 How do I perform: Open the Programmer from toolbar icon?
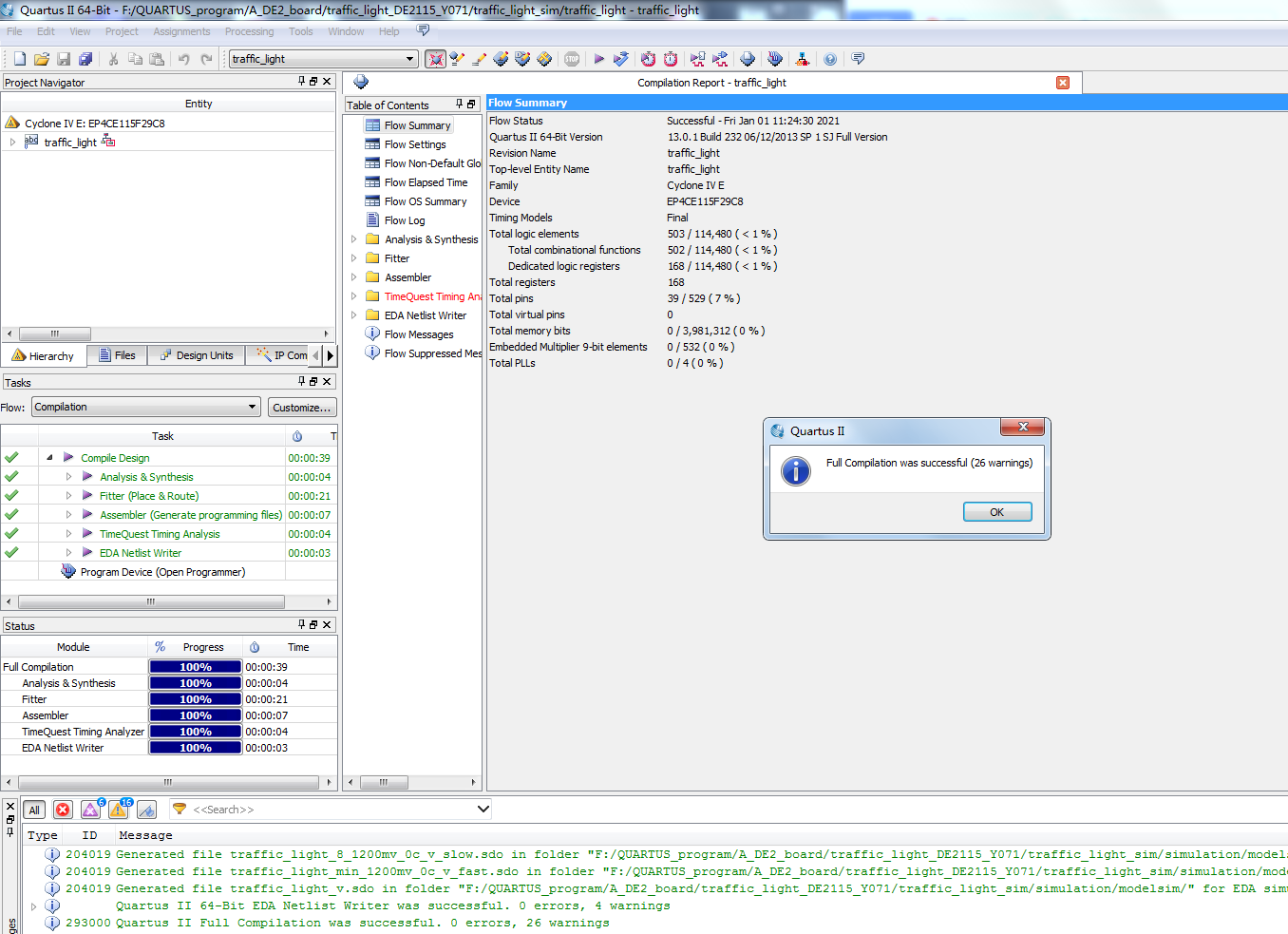(x=775, y=59)
